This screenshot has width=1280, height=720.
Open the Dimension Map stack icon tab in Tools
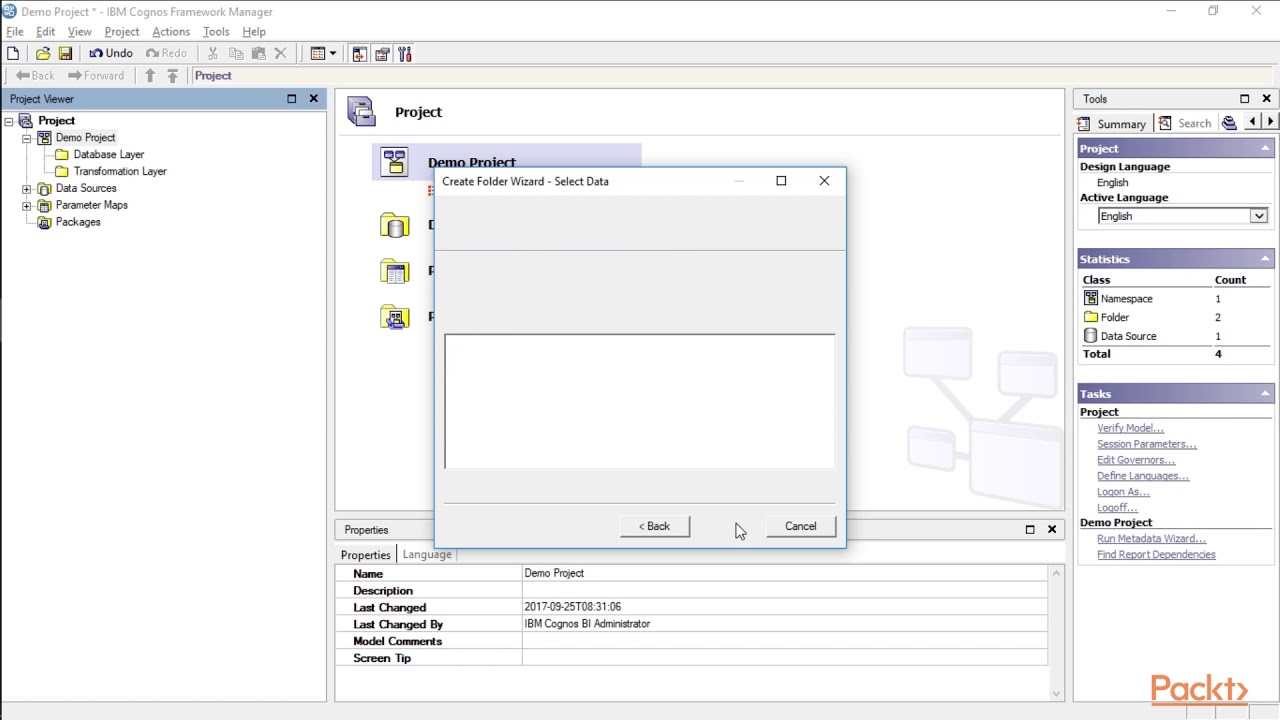pyautogui.click(x=1229, y=123)
